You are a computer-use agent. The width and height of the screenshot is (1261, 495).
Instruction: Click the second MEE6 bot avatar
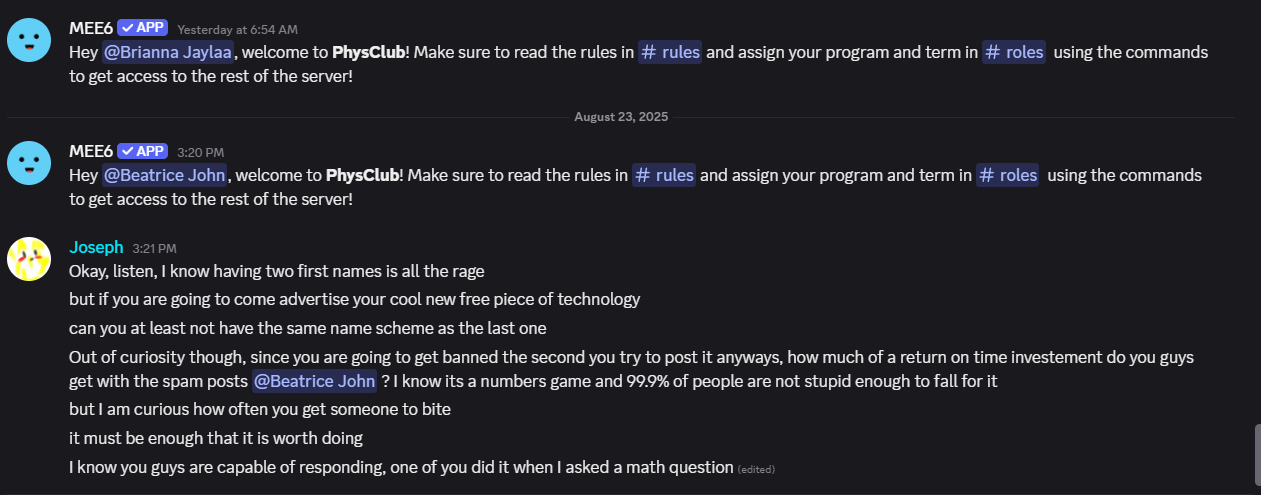point(29,162)
